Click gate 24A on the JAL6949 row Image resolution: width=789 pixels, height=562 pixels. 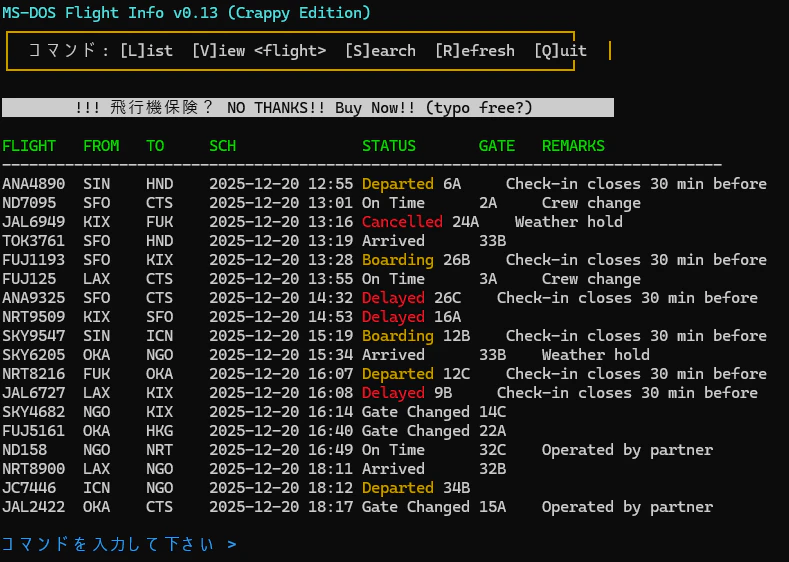coord(465,222)
